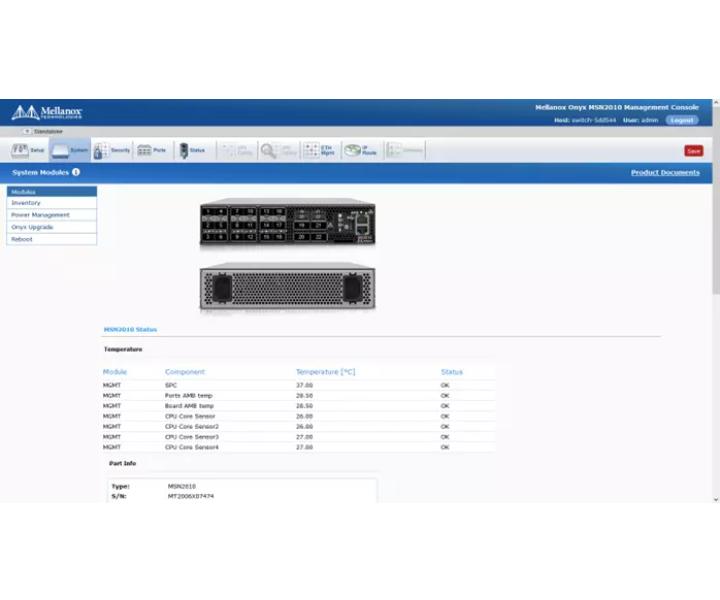Click the OK status in the SPC row

[445, 385]
